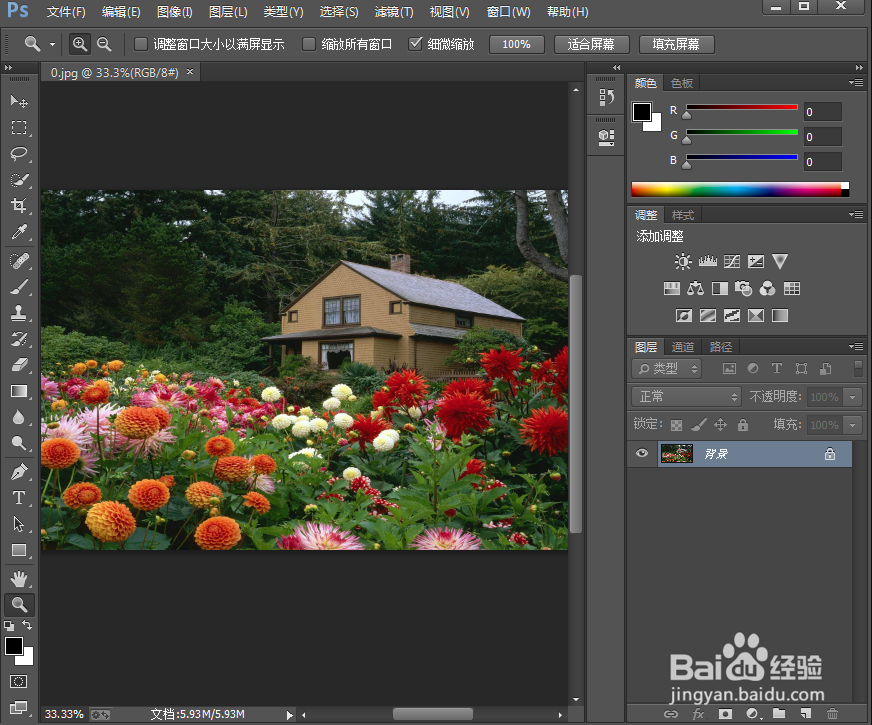The height and width of the screenshot is (725, 872).
Task: Open the opacity dropdown arrow
Action: coord(853,397)
